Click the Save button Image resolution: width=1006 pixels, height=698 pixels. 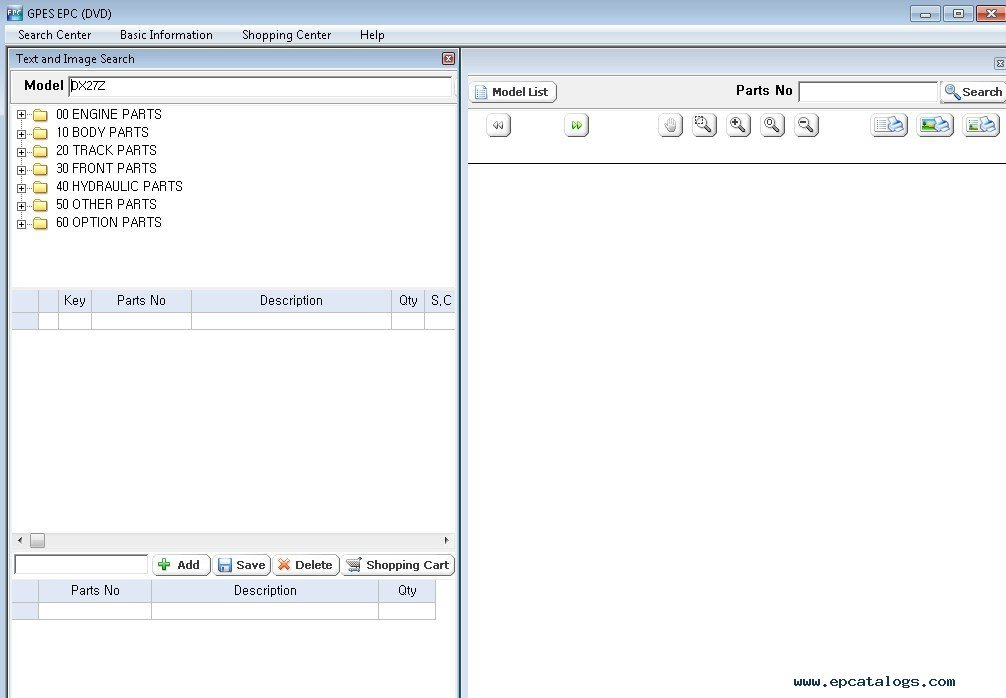(242, 565)
